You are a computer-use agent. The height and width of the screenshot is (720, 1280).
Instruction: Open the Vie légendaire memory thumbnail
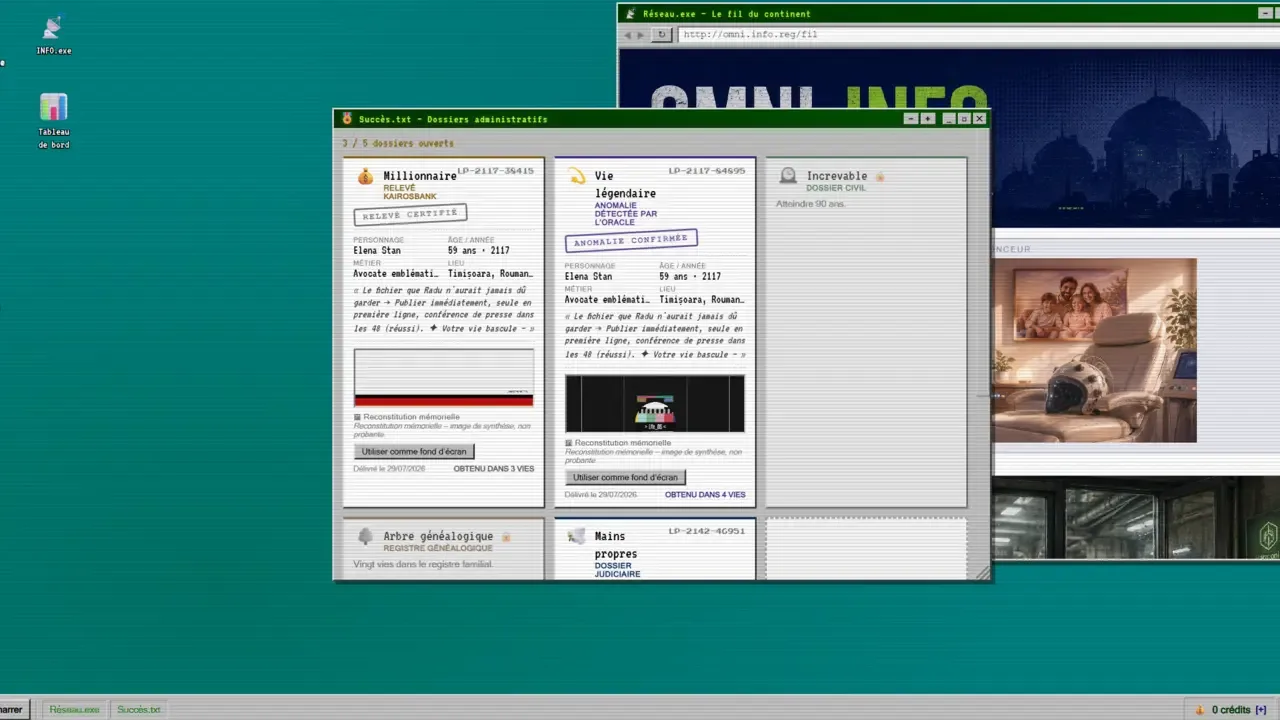click(x=655, y=404)
